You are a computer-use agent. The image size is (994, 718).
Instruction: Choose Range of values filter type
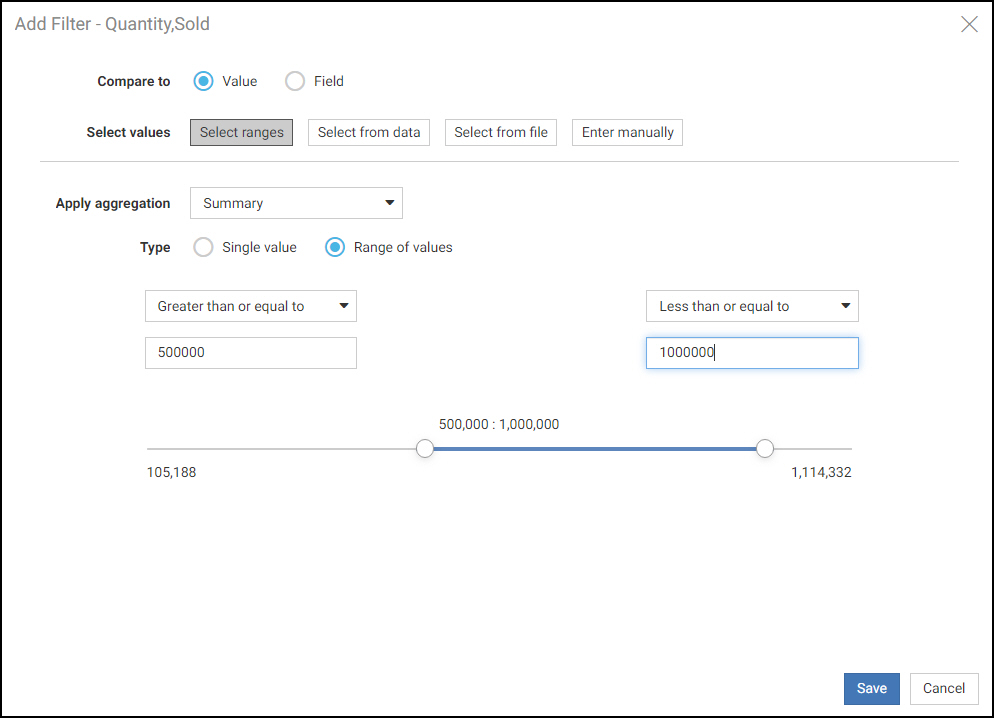click(x=334, y=247)
